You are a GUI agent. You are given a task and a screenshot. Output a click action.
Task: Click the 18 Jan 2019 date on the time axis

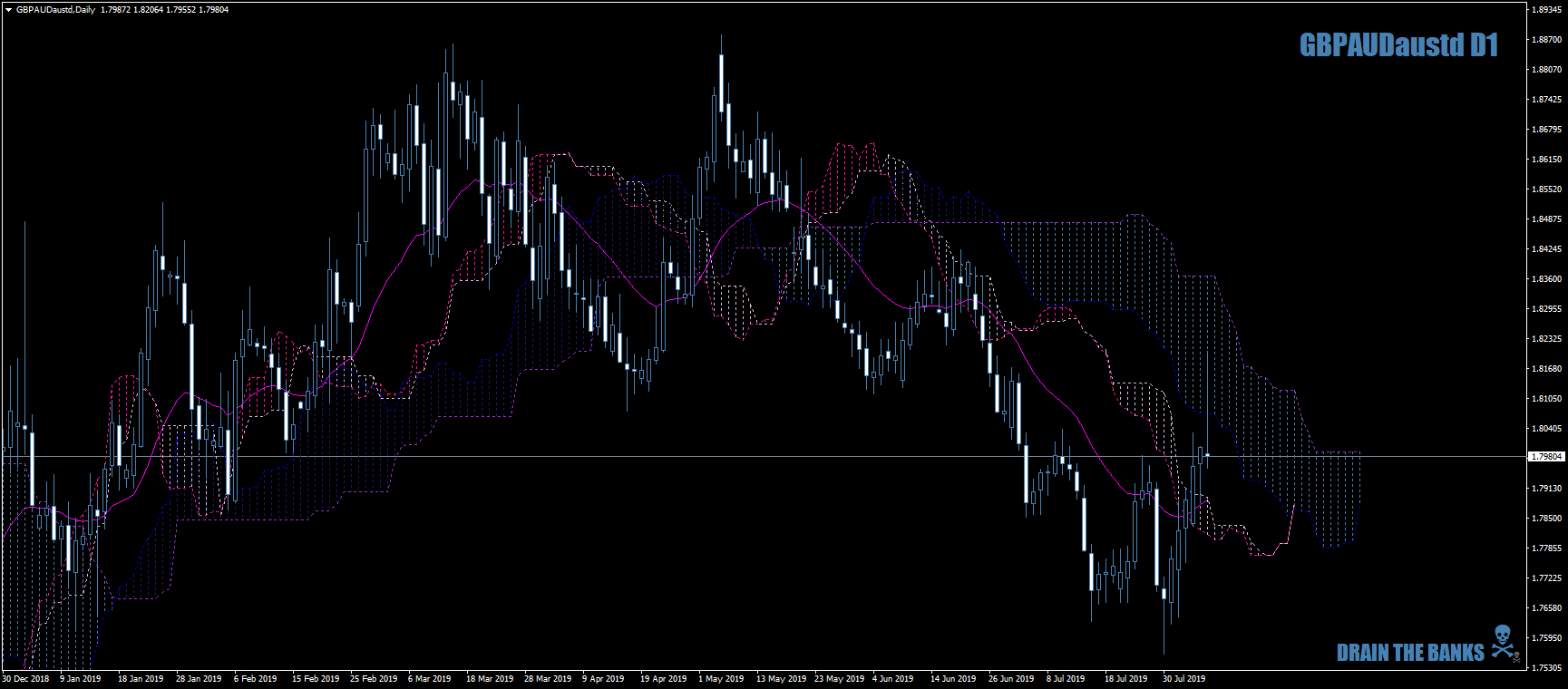[141, 679]
